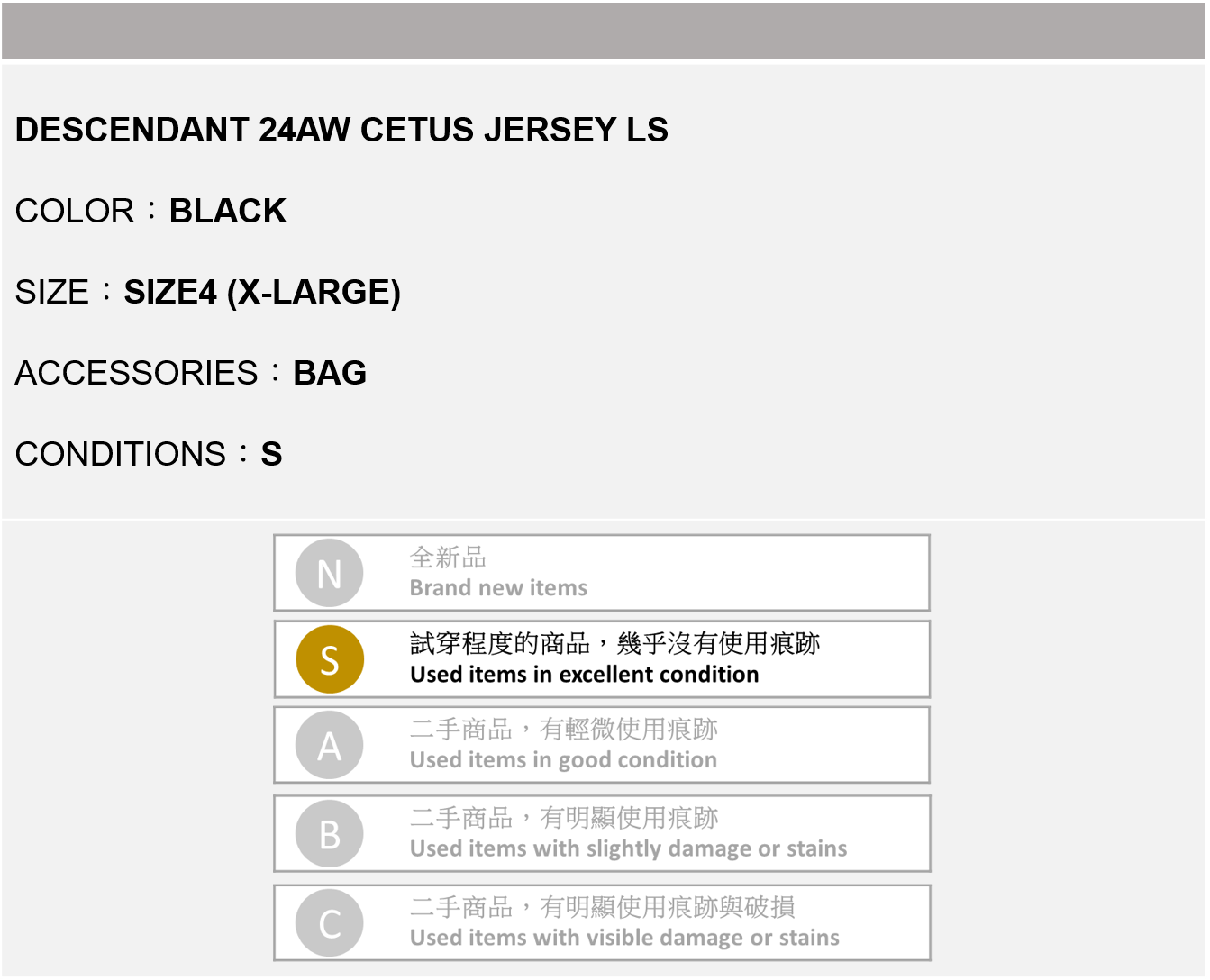Click the gray header bar at top

[x=604, y=31]
